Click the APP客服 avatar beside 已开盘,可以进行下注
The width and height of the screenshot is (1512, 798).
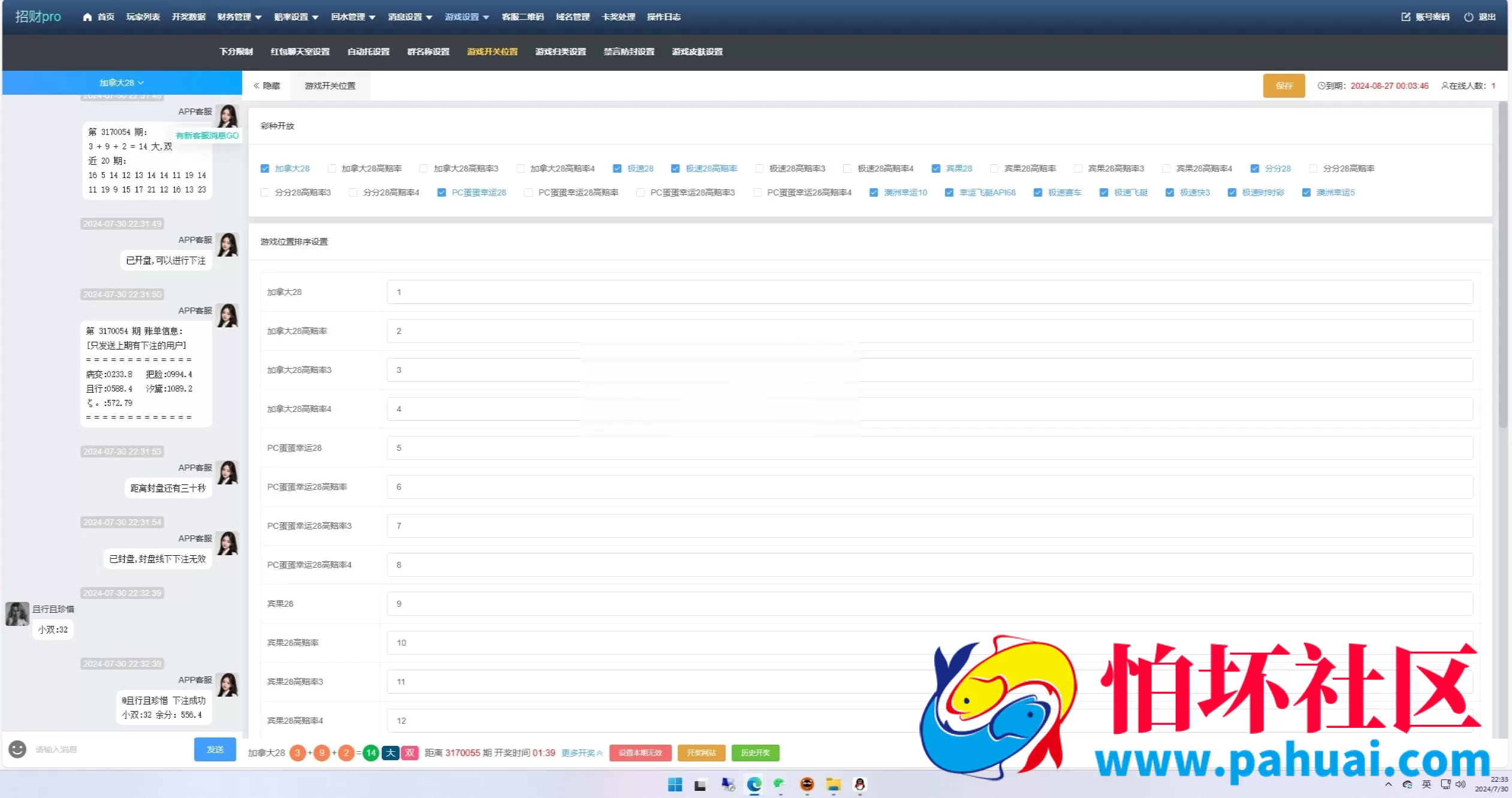pos(228,245)
